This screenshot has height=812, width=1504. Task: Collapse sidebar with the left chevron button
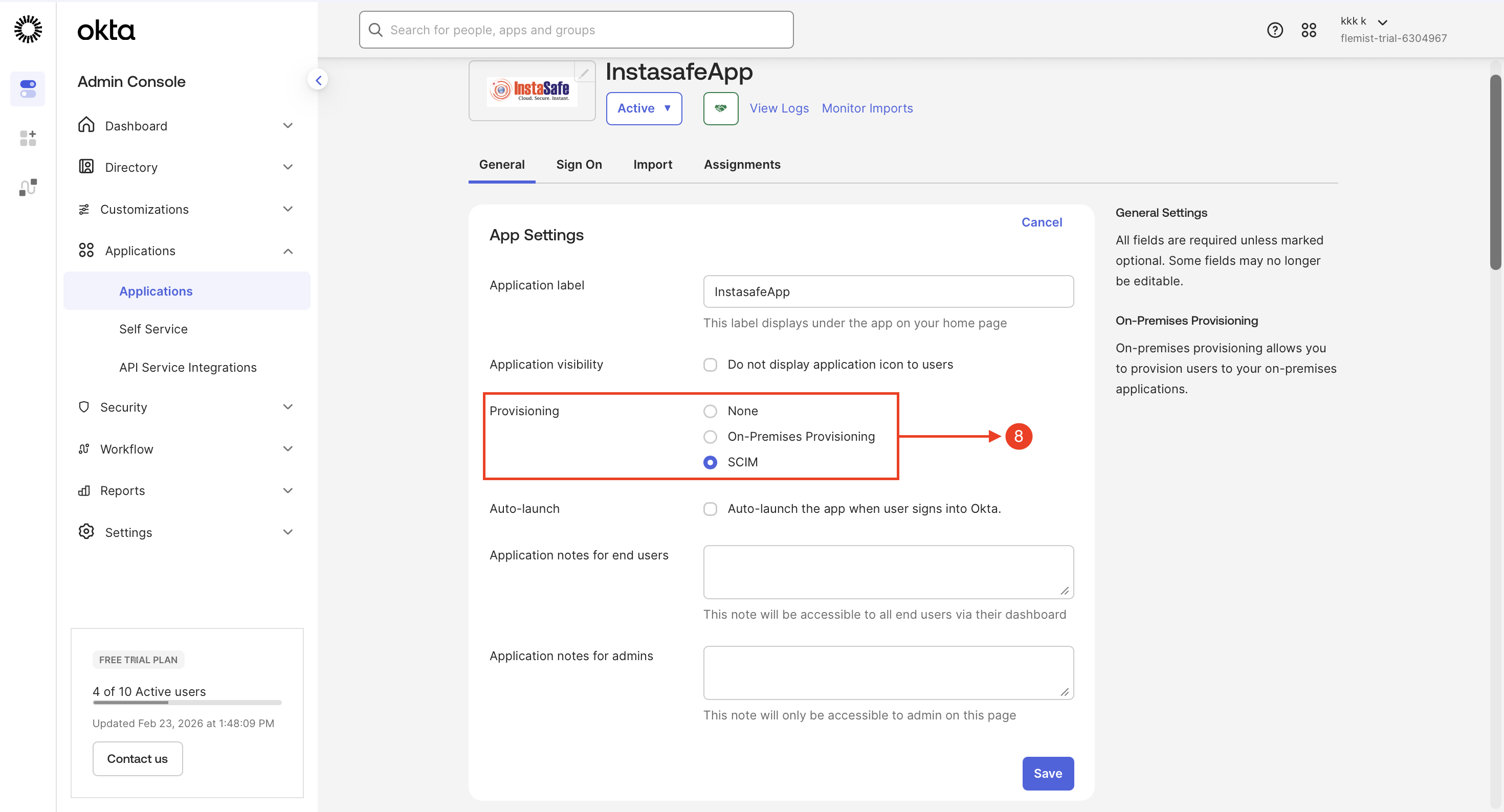tap(318, 80)
